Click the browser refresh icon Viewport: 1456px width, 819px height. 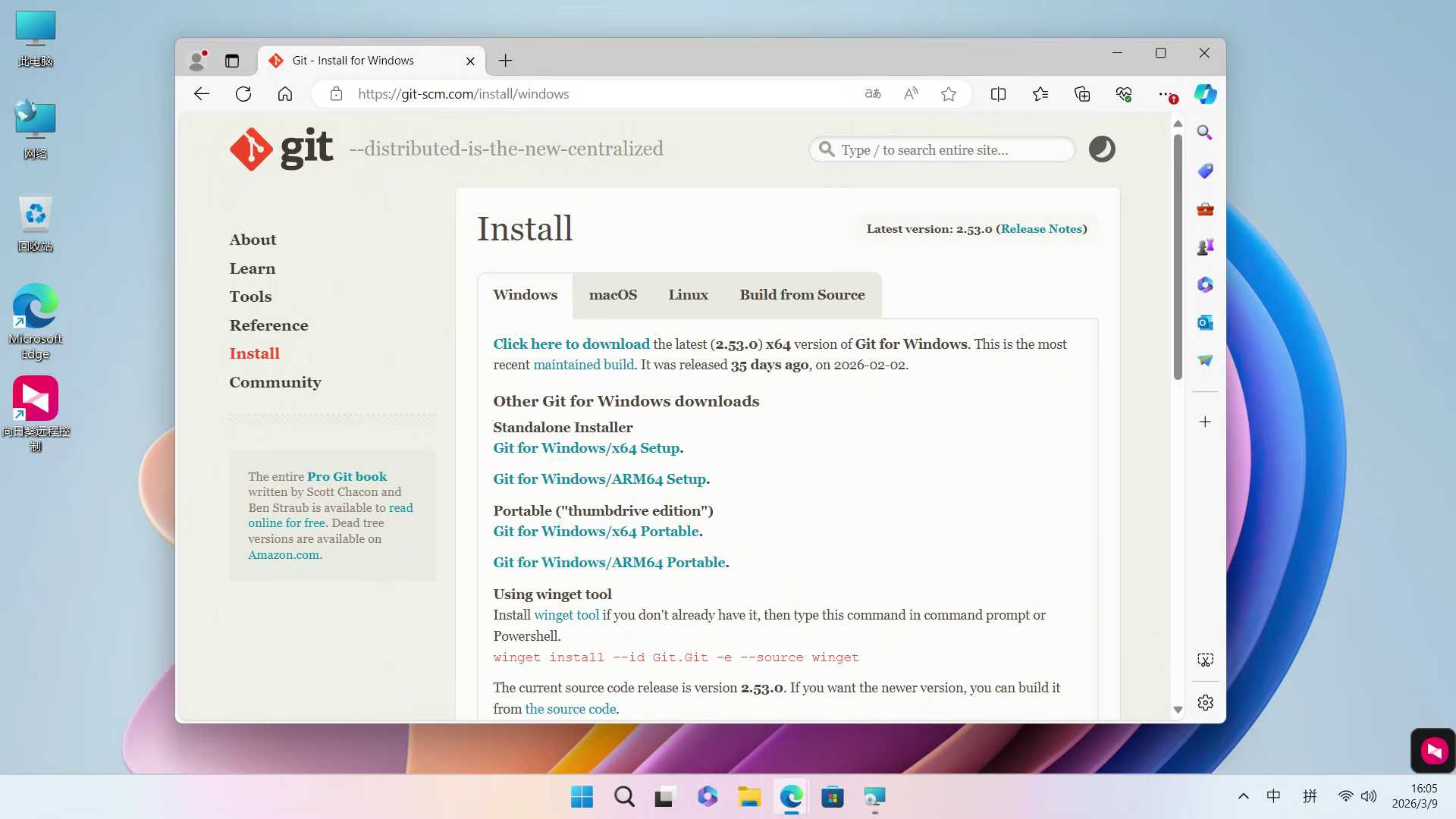(243, 94)
